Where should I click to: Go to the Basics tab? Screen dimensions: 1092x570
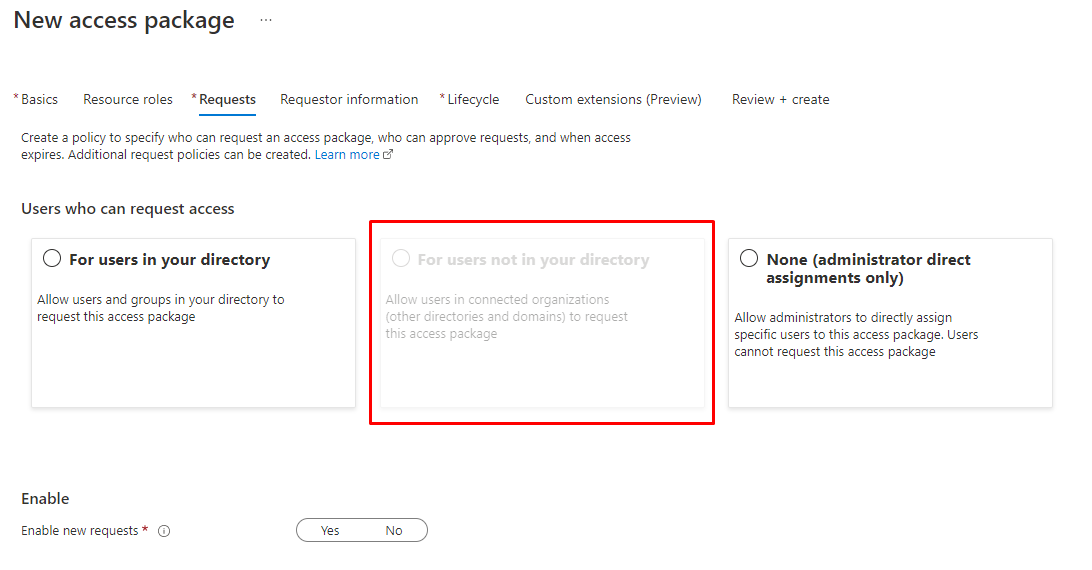39,99
